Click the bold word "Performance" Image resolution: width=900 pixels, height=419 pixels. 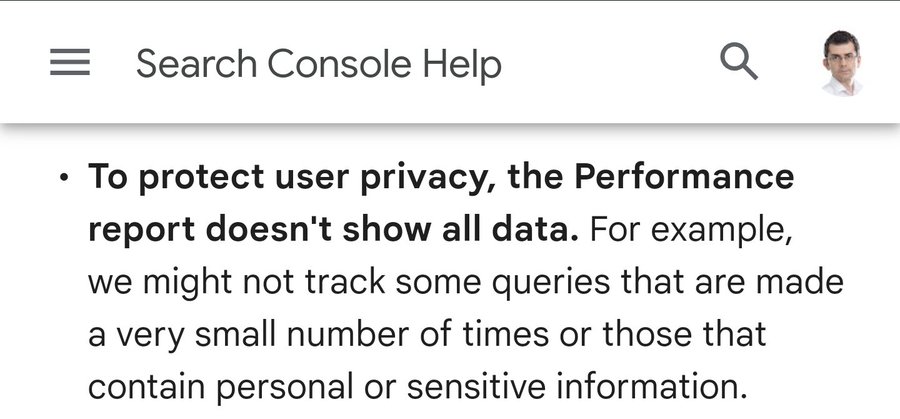(x=684, y=176)
